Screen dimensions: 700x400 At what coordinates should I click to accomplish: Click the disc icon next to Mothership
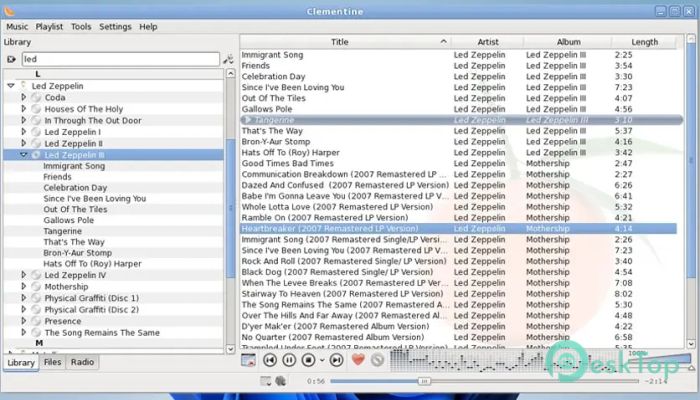pyautogui.click(x=36, y=287)
